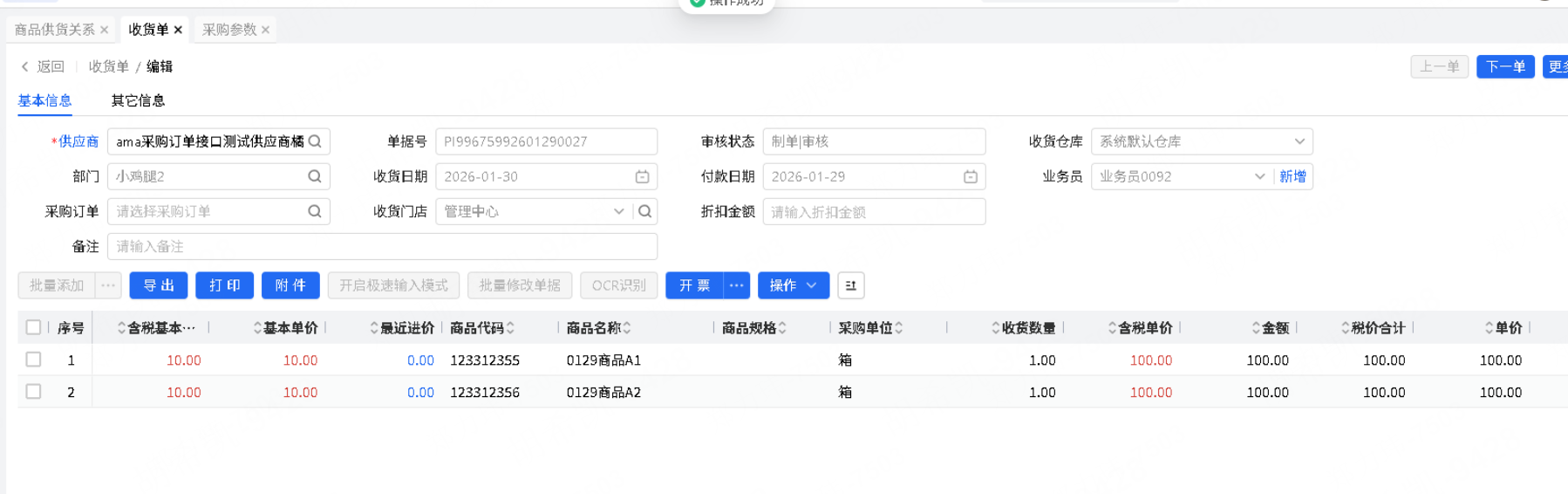Sort by 最近进价 column
Image resolution: width=1568 pixels, height=494 pixels.
click(x=375, y=328)
